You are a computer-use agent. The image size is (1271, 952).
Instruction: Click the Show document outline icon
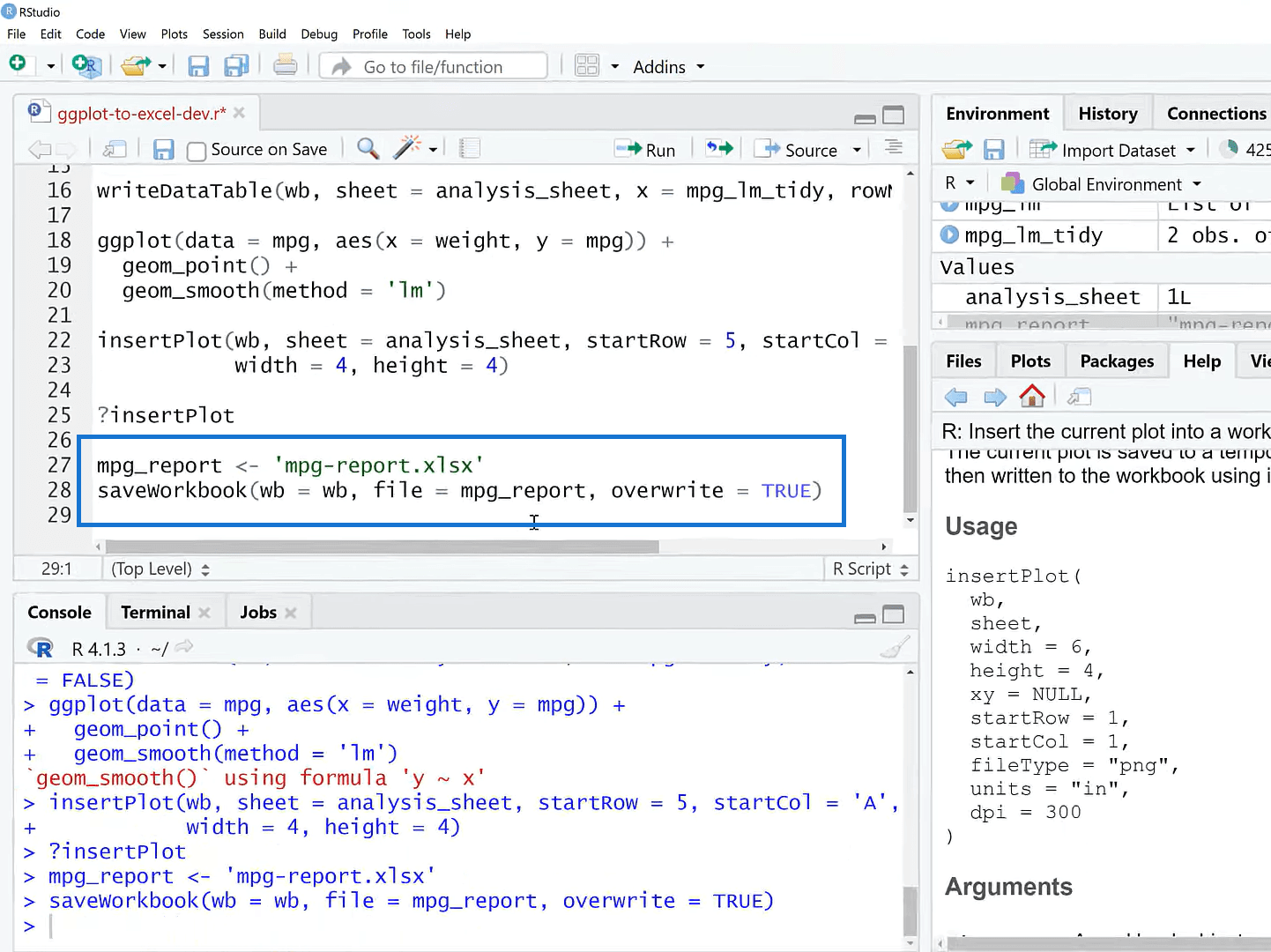pyautogui.click(x=893, y=148)
